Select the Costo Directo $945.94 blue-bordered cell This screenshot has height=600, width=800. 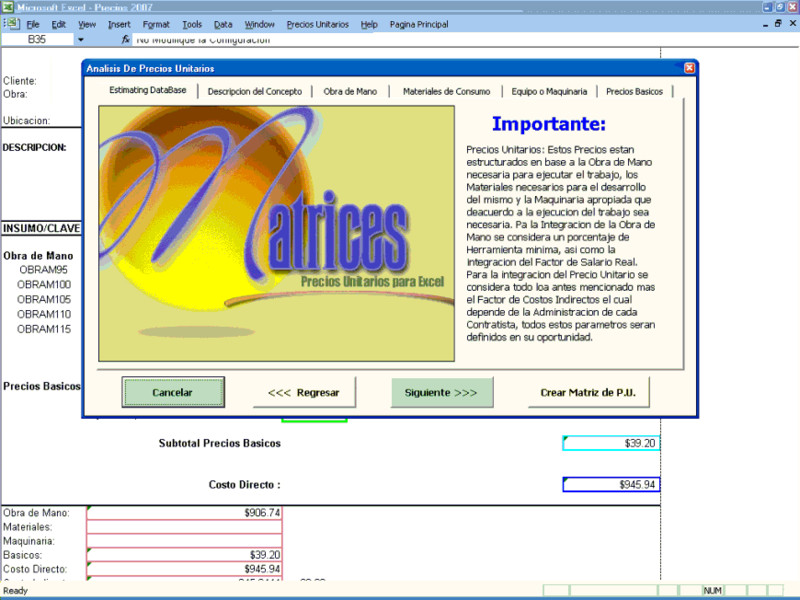point(611,485)
